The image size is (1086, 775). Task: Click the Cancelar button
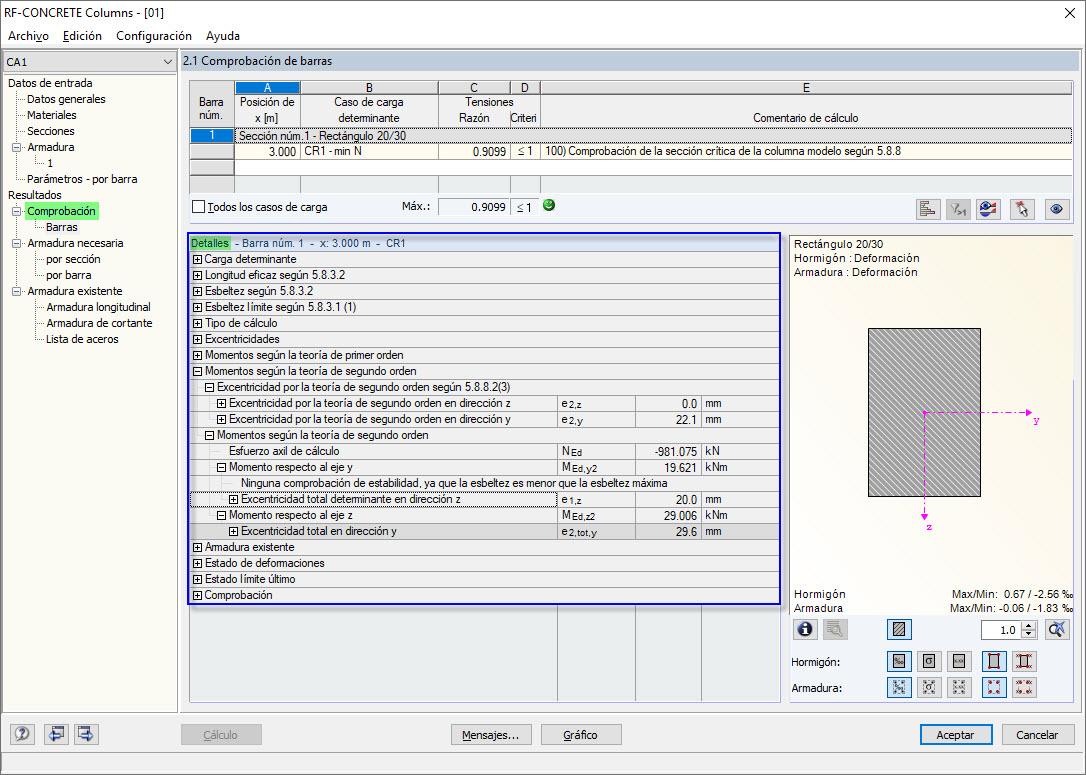pyautogui.click(x=1037, y=735)
